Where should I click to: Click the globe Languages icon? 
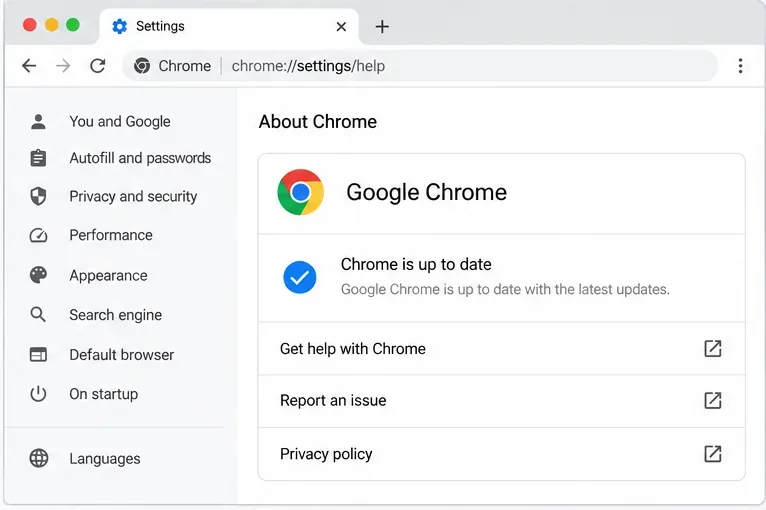click(39, 458)
